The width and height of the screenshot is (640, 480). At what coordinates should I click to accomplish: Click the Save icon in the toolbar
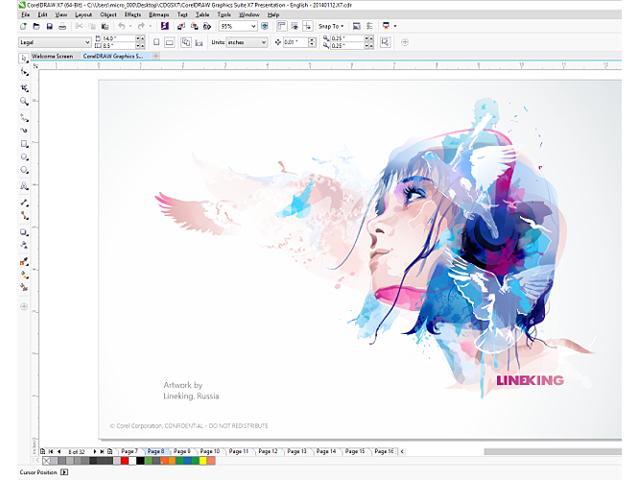tap(49, 27)
